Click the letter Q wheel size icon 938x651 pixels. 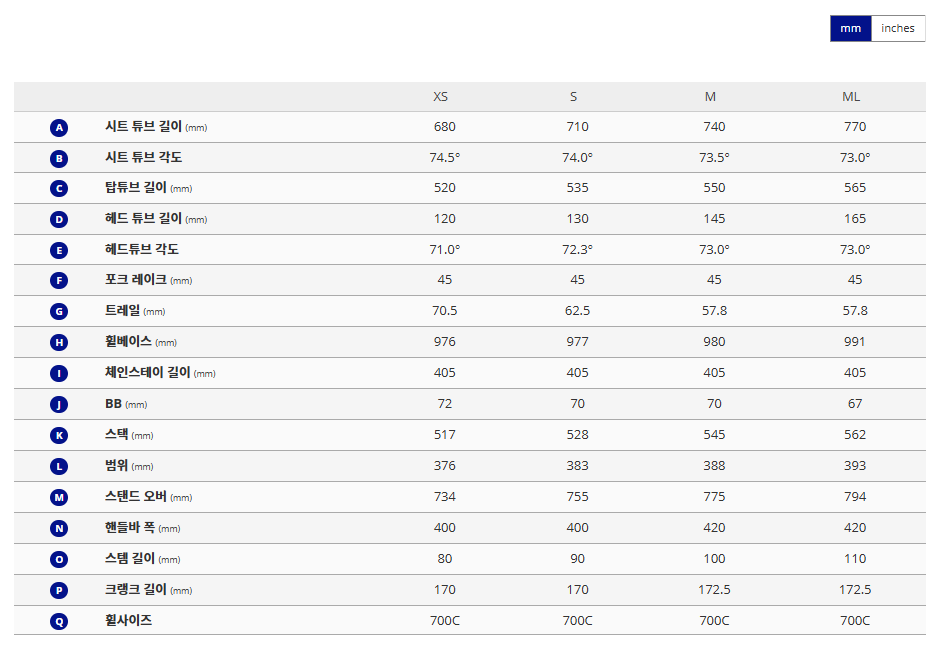tap(59, 621)
